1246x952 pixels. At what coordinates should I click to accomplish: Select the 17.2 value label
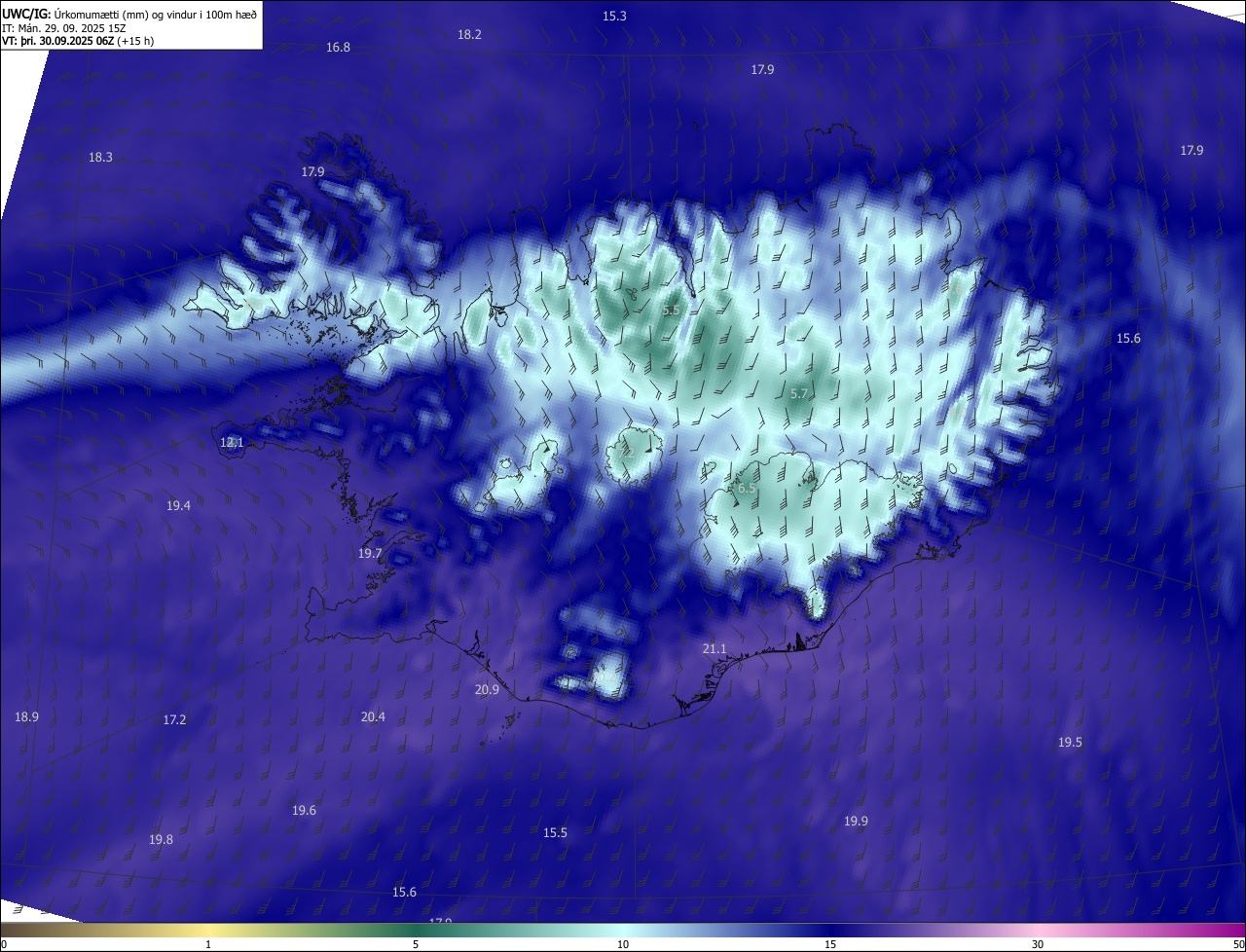click(174, 719)
